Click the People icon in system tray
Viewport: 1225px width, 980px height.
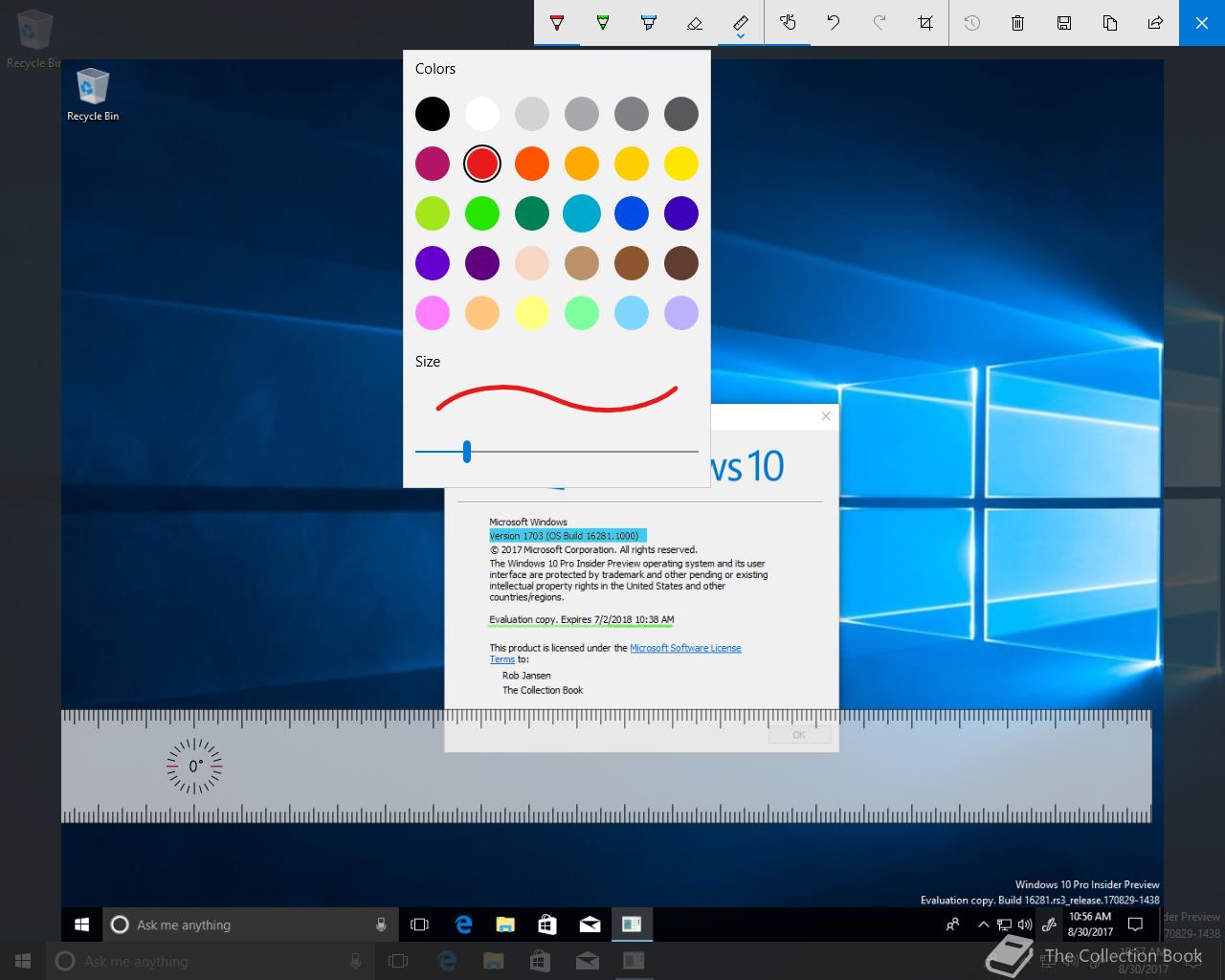(952, 924)
